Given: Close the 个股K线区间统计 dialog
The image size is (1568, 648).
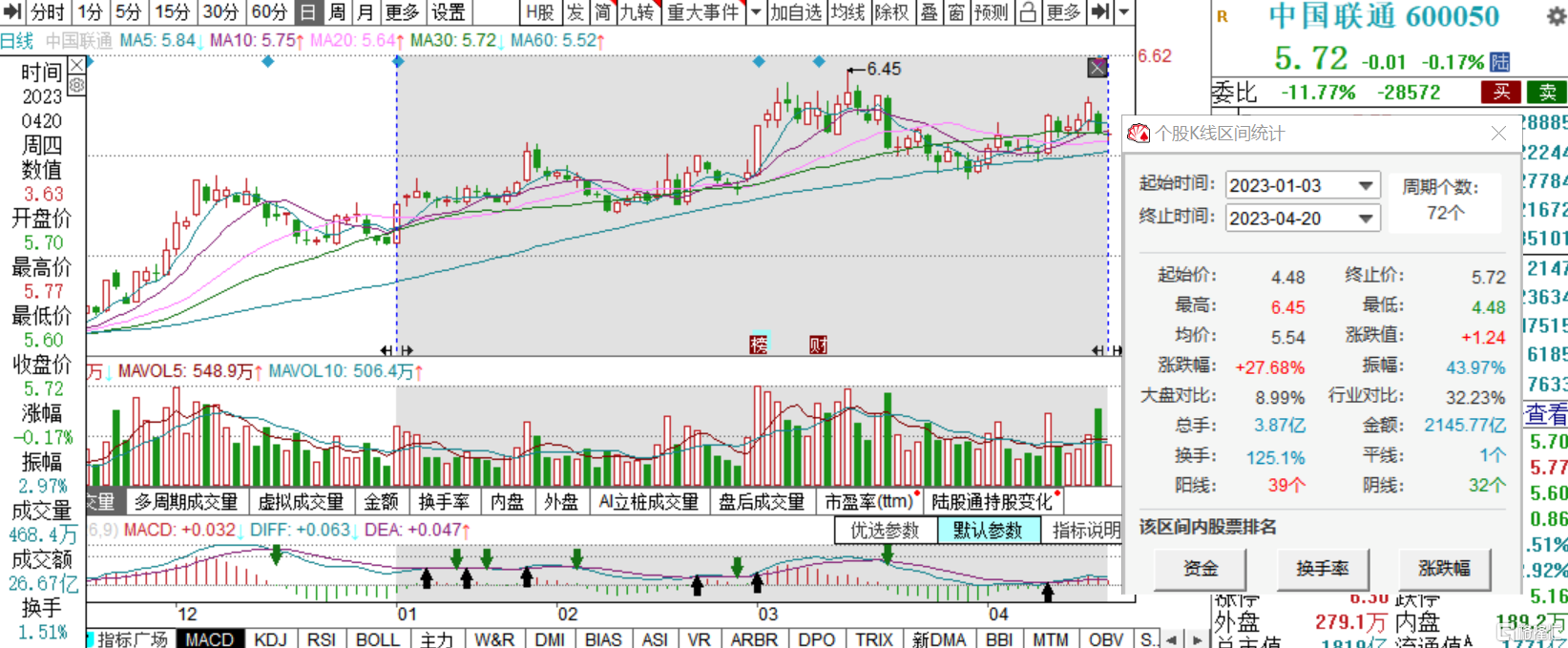Looking at the screenshot, I should click(1498, 134).
